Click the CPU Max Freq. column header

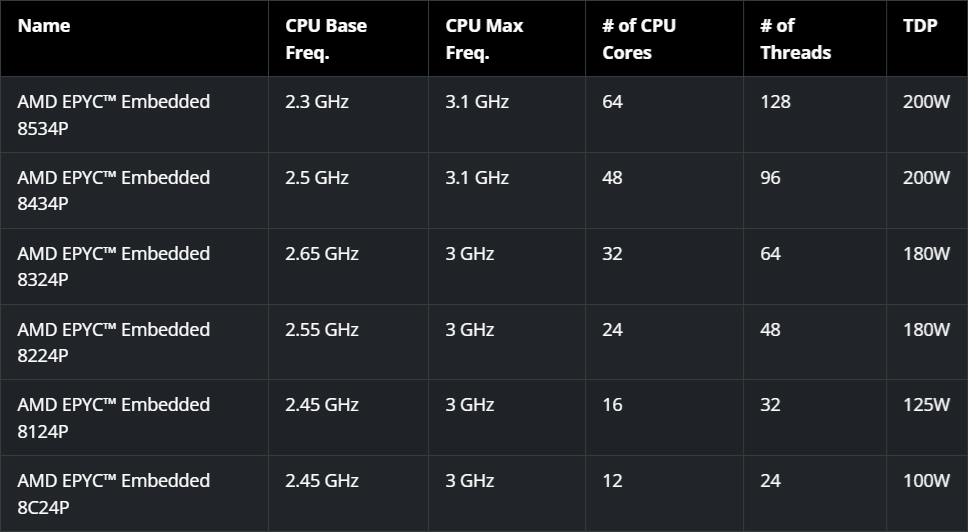[484, 39]
